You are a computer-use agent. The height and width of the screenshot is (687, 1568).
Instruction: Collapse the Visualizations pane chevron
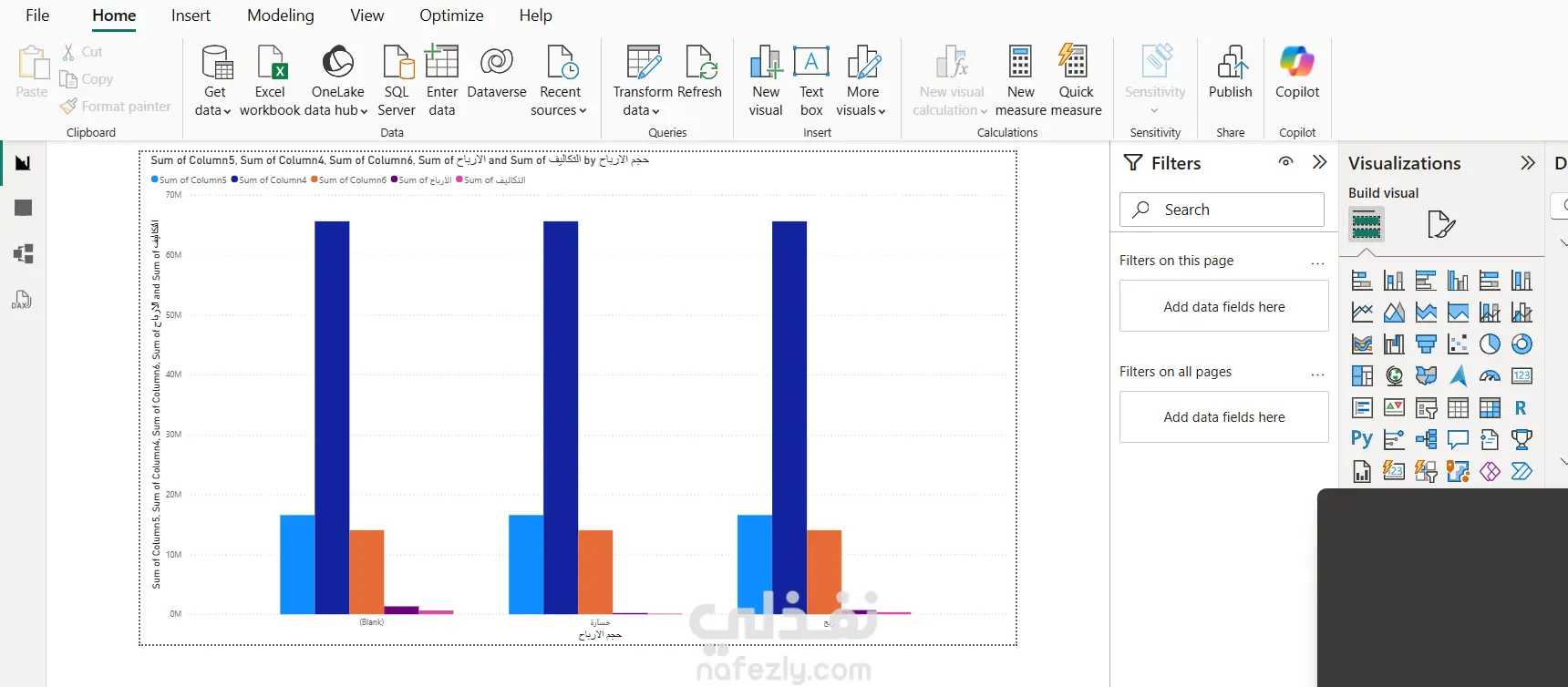[x=1528, y=163]
